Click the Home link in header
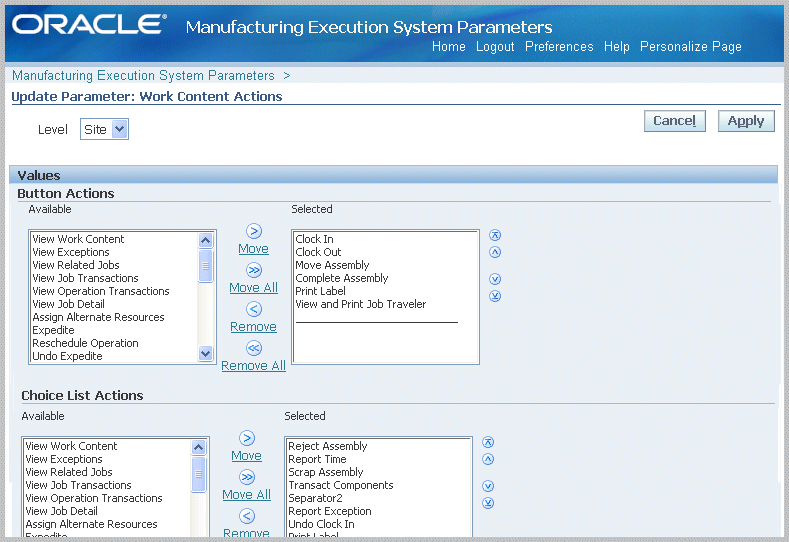Screen dimensions: 789x542 [448, 47]
